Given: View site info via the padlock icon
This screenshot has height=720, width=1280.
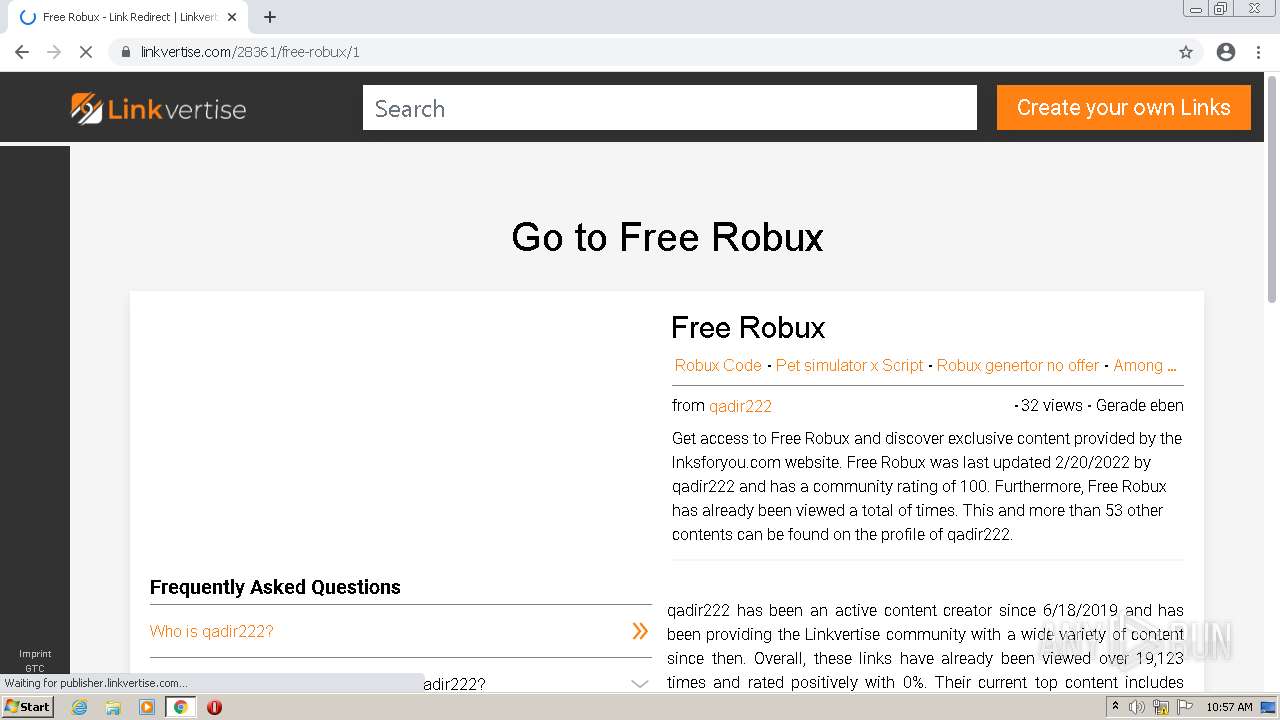Looking at the screenshot, I should (126, 52).
